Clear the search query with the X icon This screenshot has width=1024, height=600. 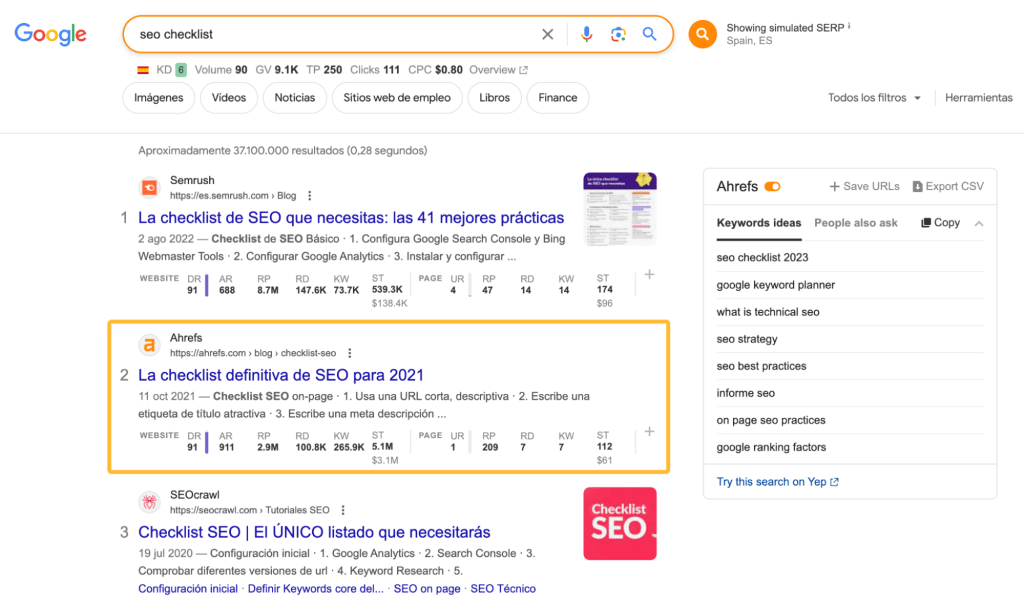548,34
